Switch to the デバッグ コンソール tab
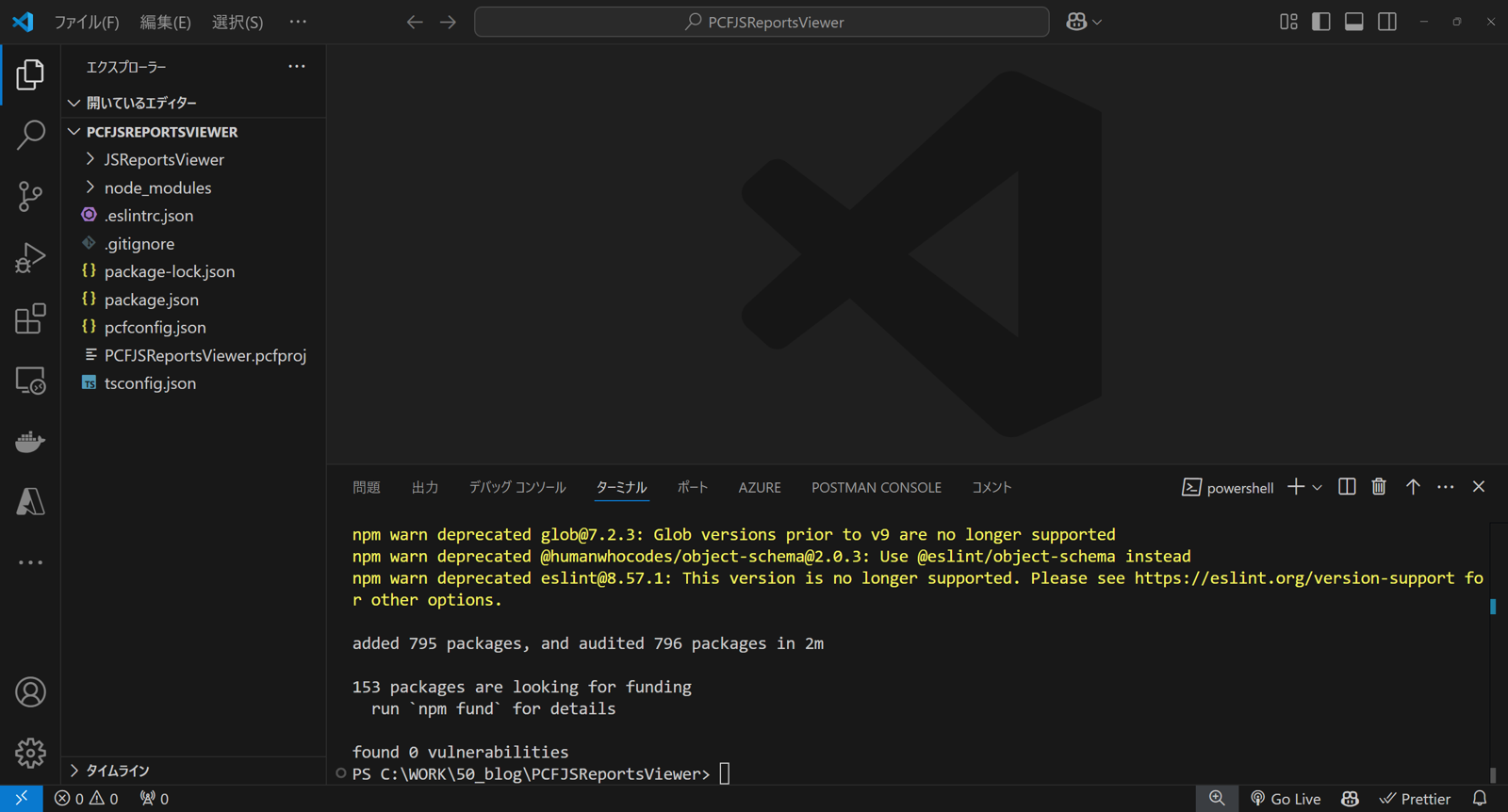This screenshot has height=812, width=1508. (517, 487)
